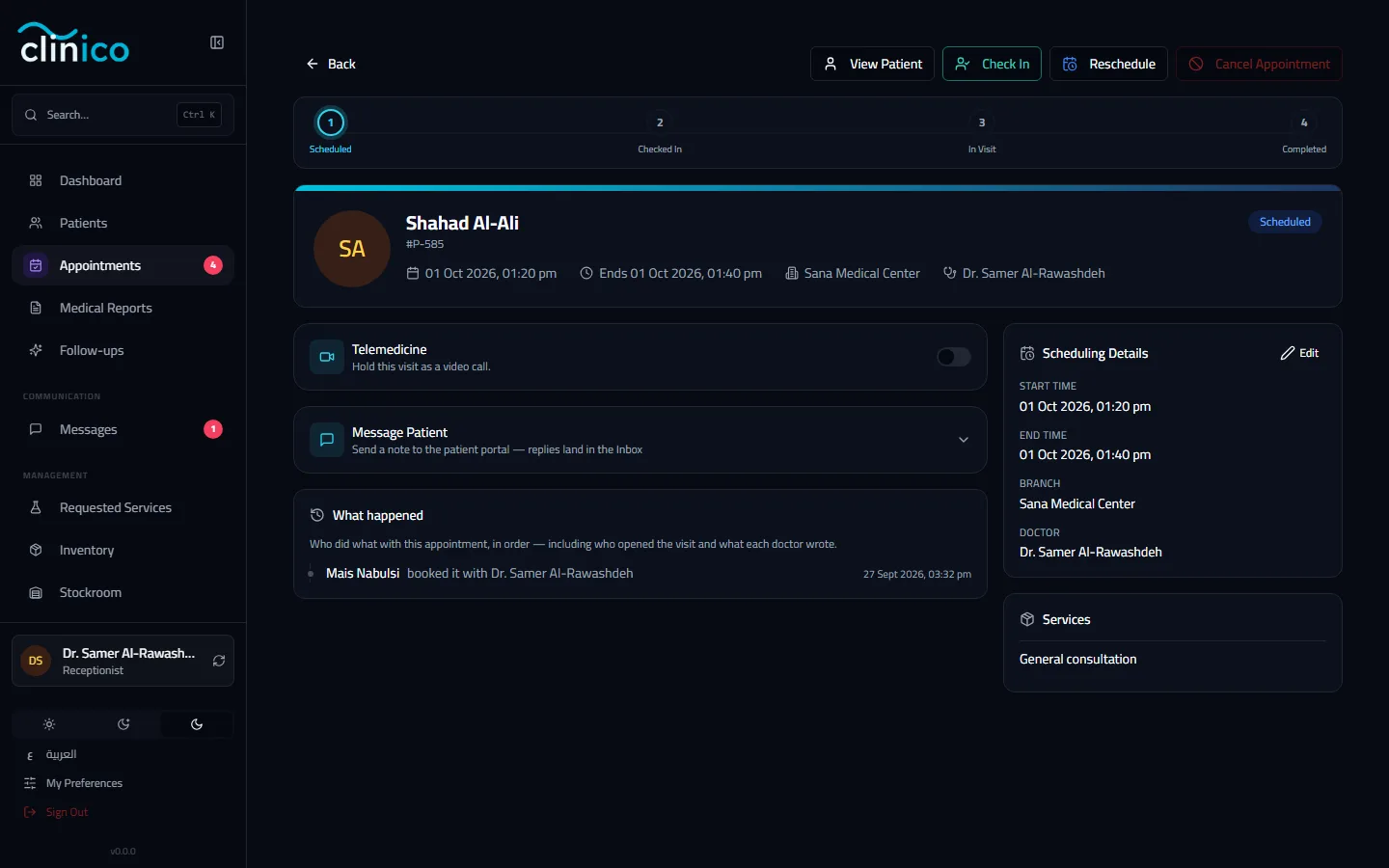Click the SA patient avatar
Image resolution: width=1389 pixels, height=868 pixels.
[x=352, y=249]
